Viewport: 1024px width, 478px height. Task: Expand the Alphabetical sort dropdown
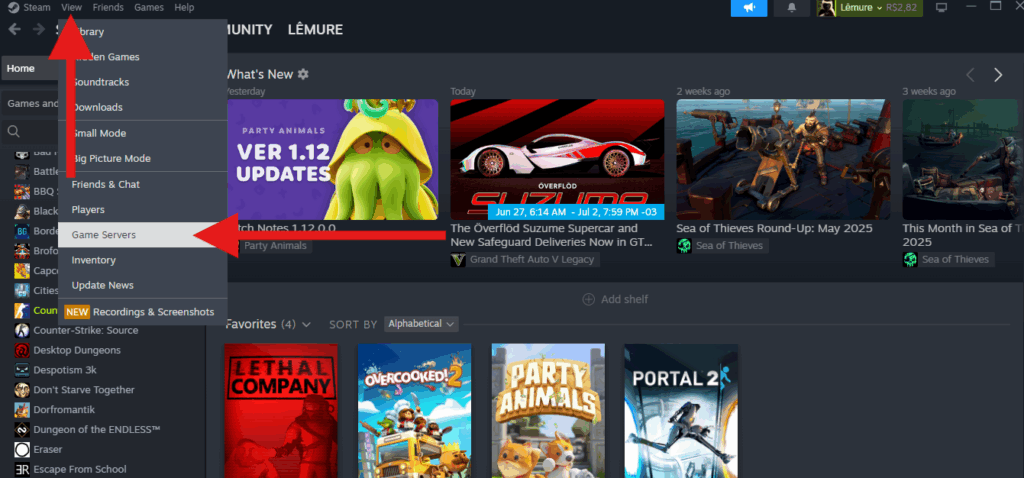pos(421,324)
